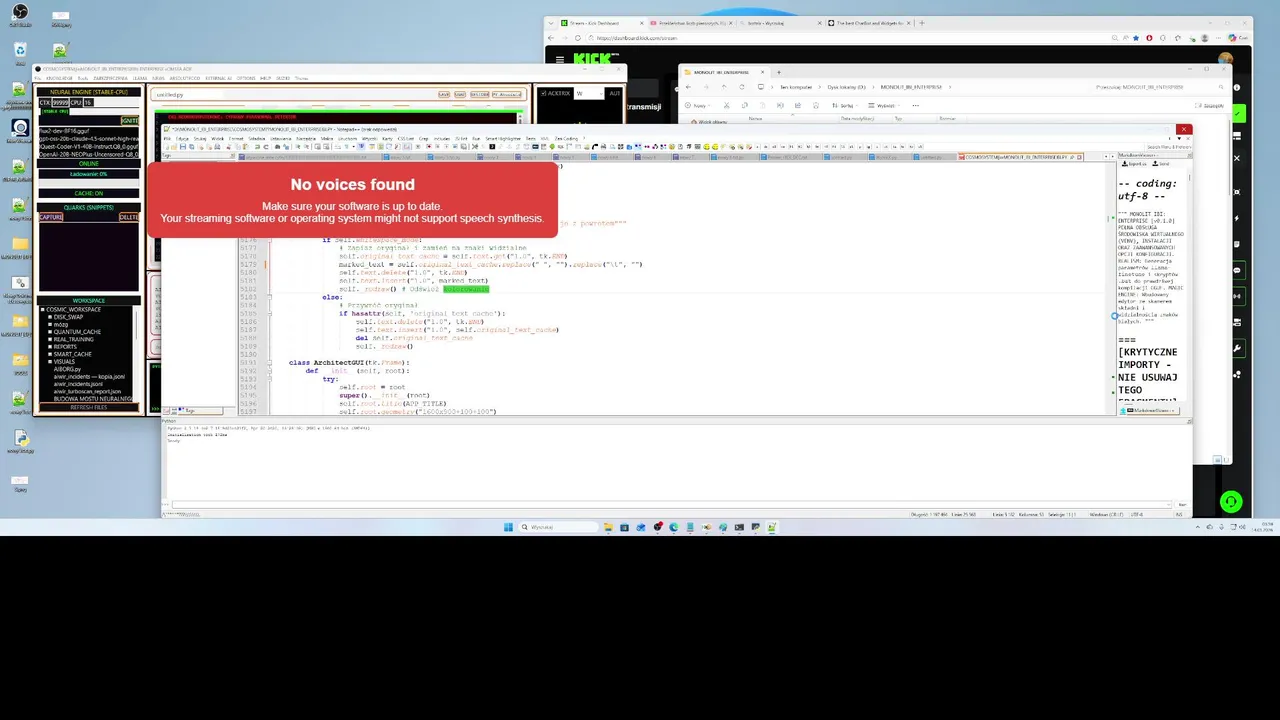
Task: Bookmark page with Chrome star icon
Action: tap(1136, 37)
